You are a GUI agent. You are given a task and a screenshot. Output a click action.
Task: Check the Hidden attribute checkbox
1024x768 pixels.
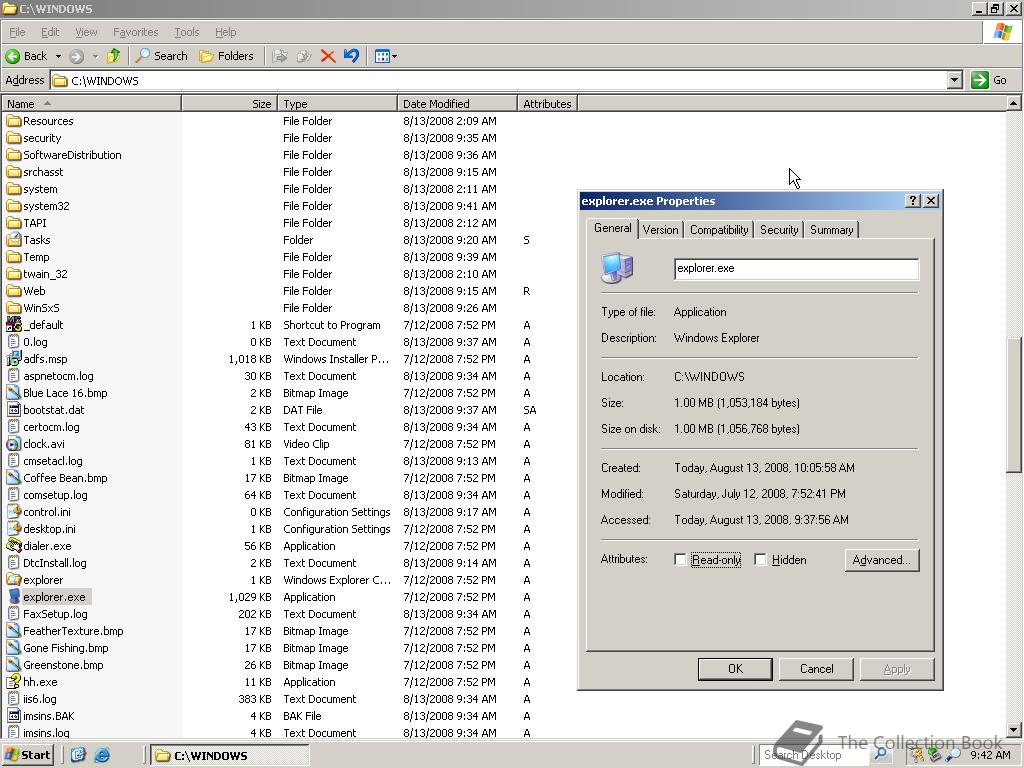(760, 560)
